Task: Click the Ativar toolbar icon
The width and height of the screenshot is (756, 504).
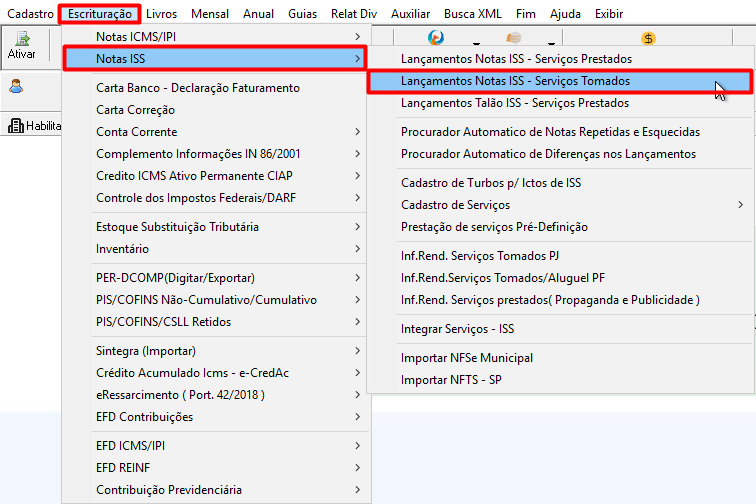Action: pyautogui.click(x=22, y=45)
